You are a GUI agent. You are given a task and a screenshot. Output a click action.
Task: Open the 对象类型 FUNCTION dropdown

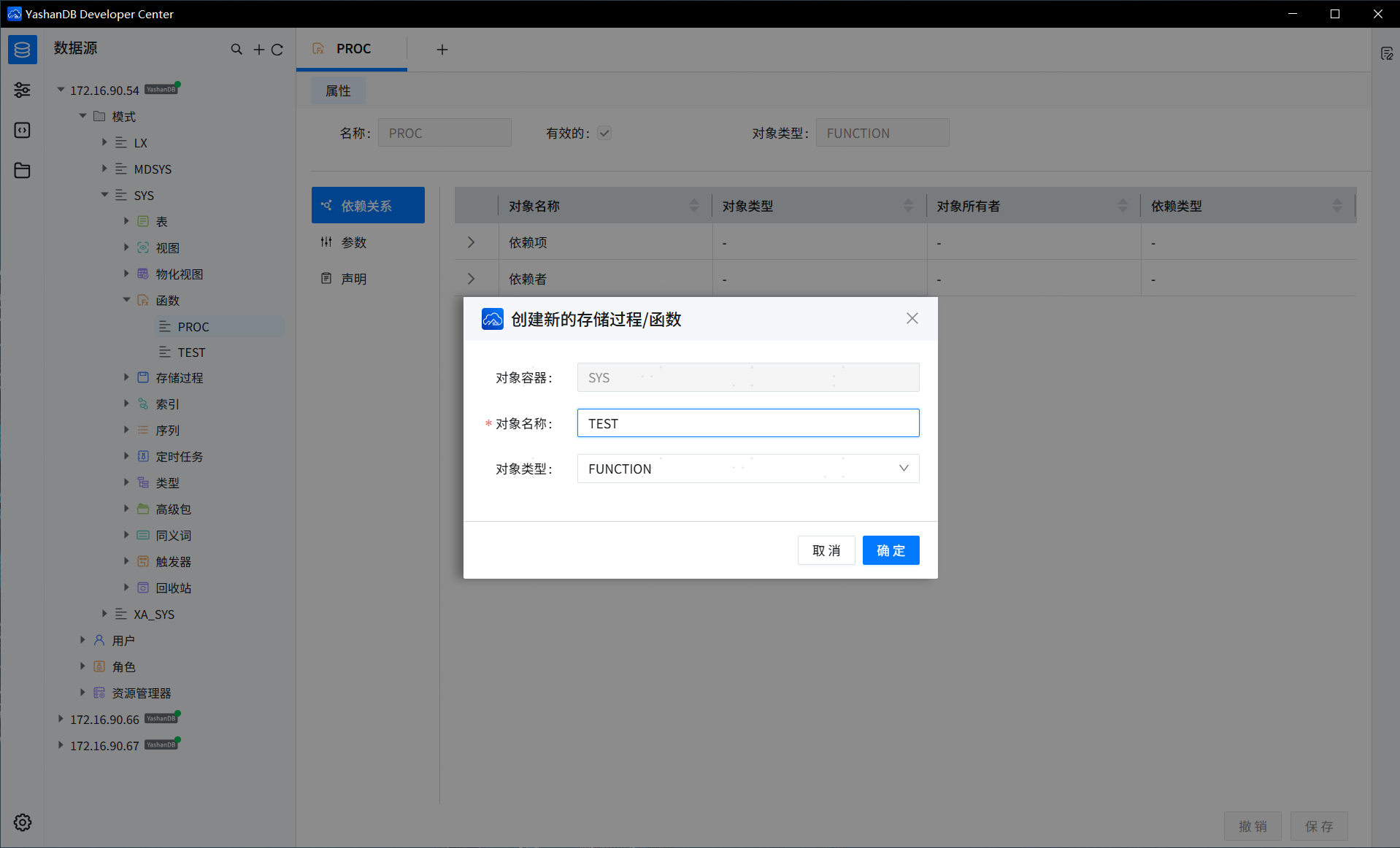[x=748, y=469]
